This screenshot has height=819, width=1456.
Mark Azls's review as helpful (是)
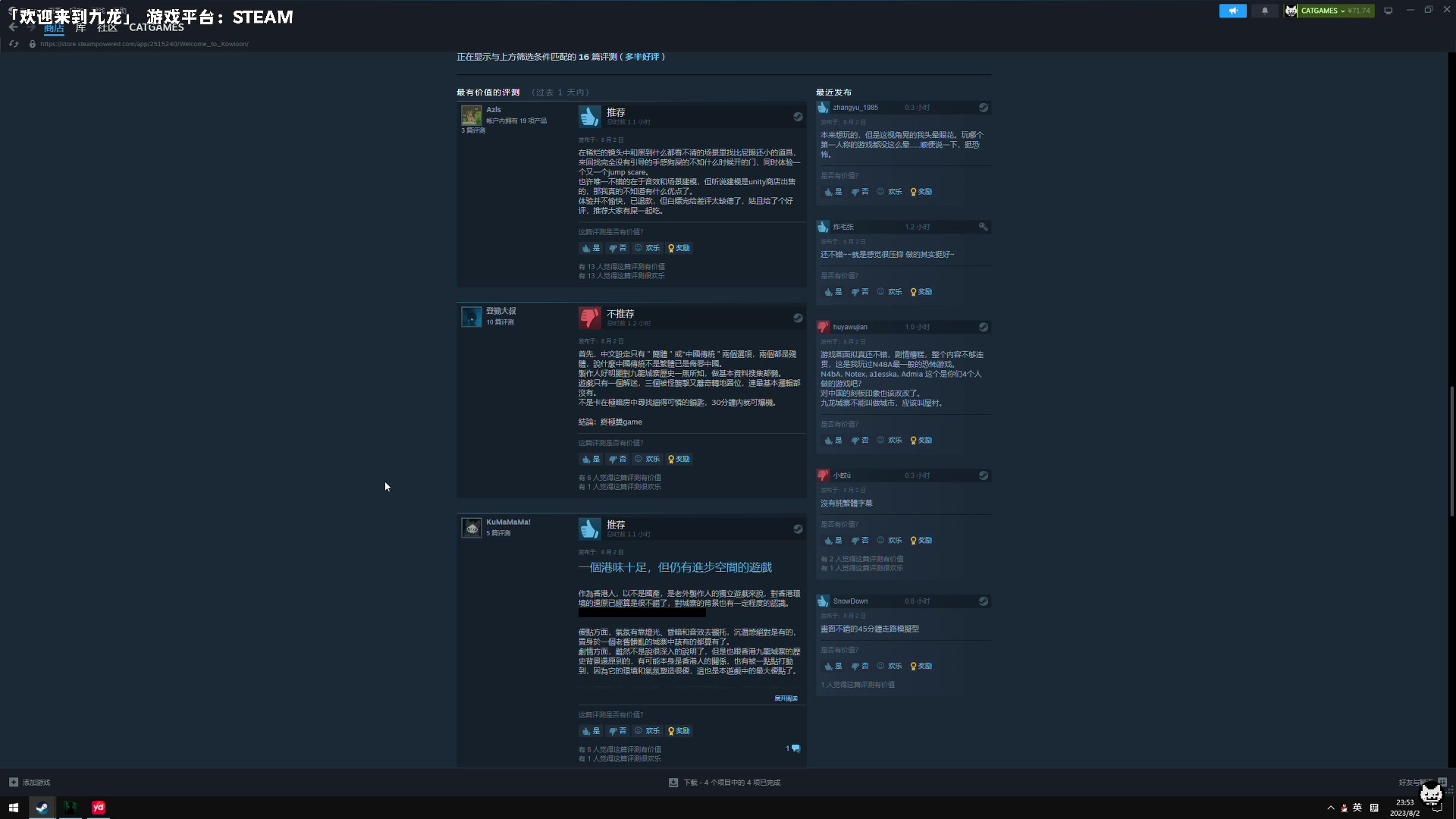tap(591, 248)
